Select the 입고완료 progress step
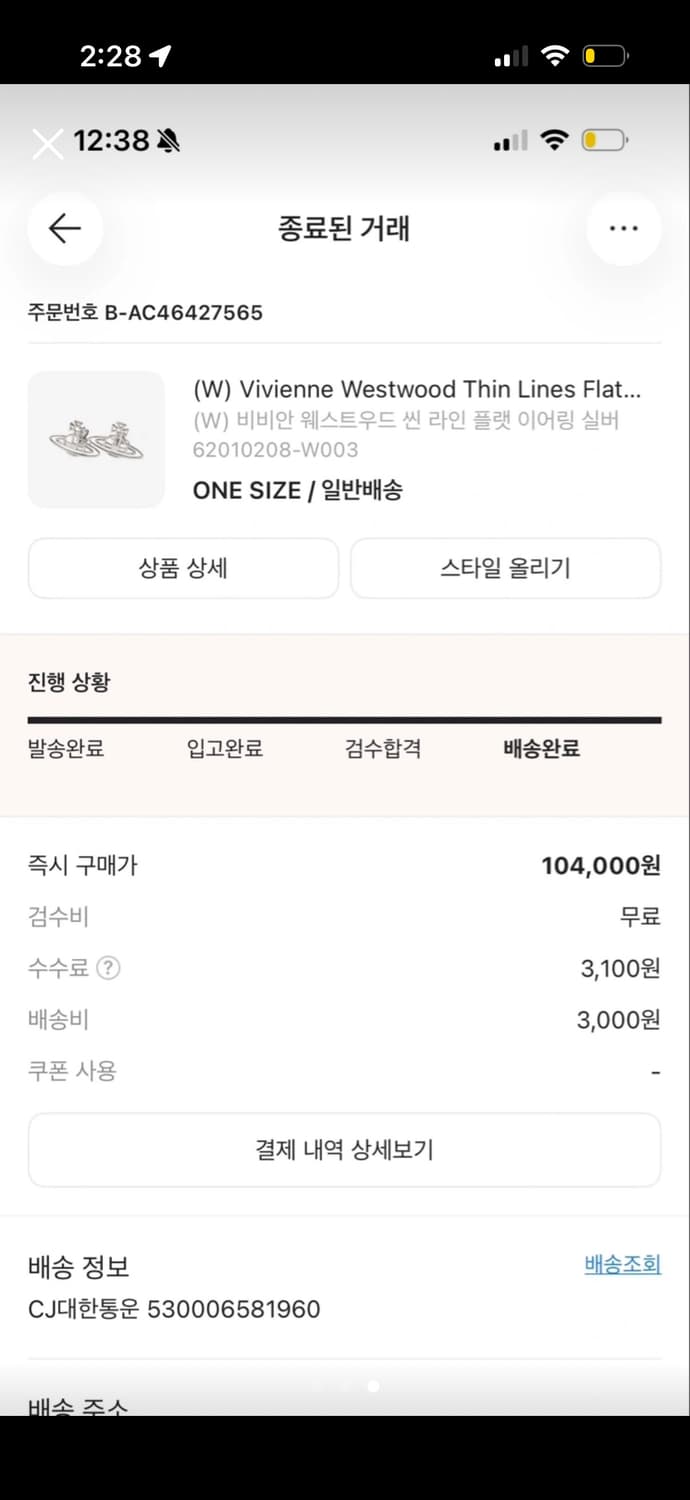Image resolution: width=690 pixels, height=1500 pixels. click(223, 748)
